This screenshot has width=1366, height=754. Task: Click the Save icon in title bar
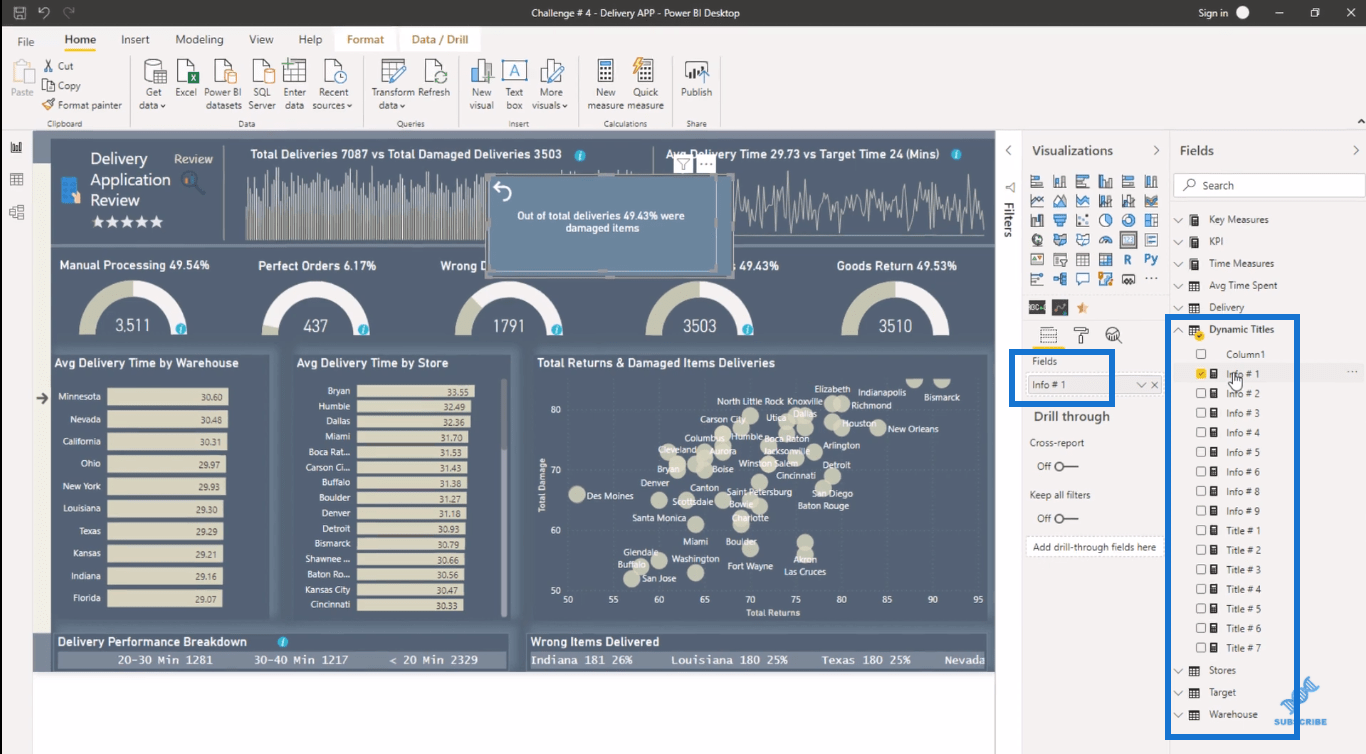(20, 13)
